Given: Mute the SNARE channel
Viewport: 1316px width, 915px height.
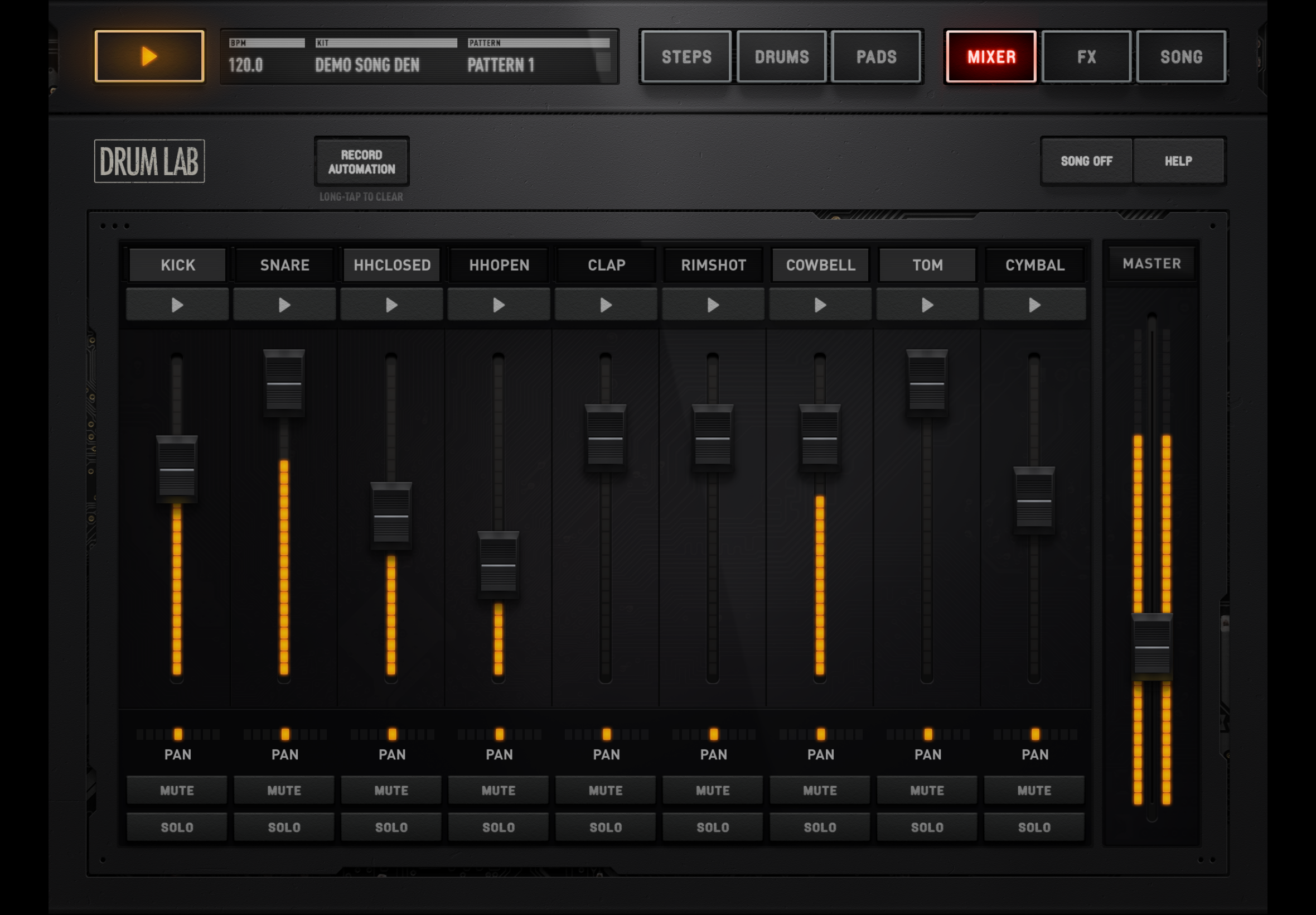Looking at the screenshot, I should 284,790.
